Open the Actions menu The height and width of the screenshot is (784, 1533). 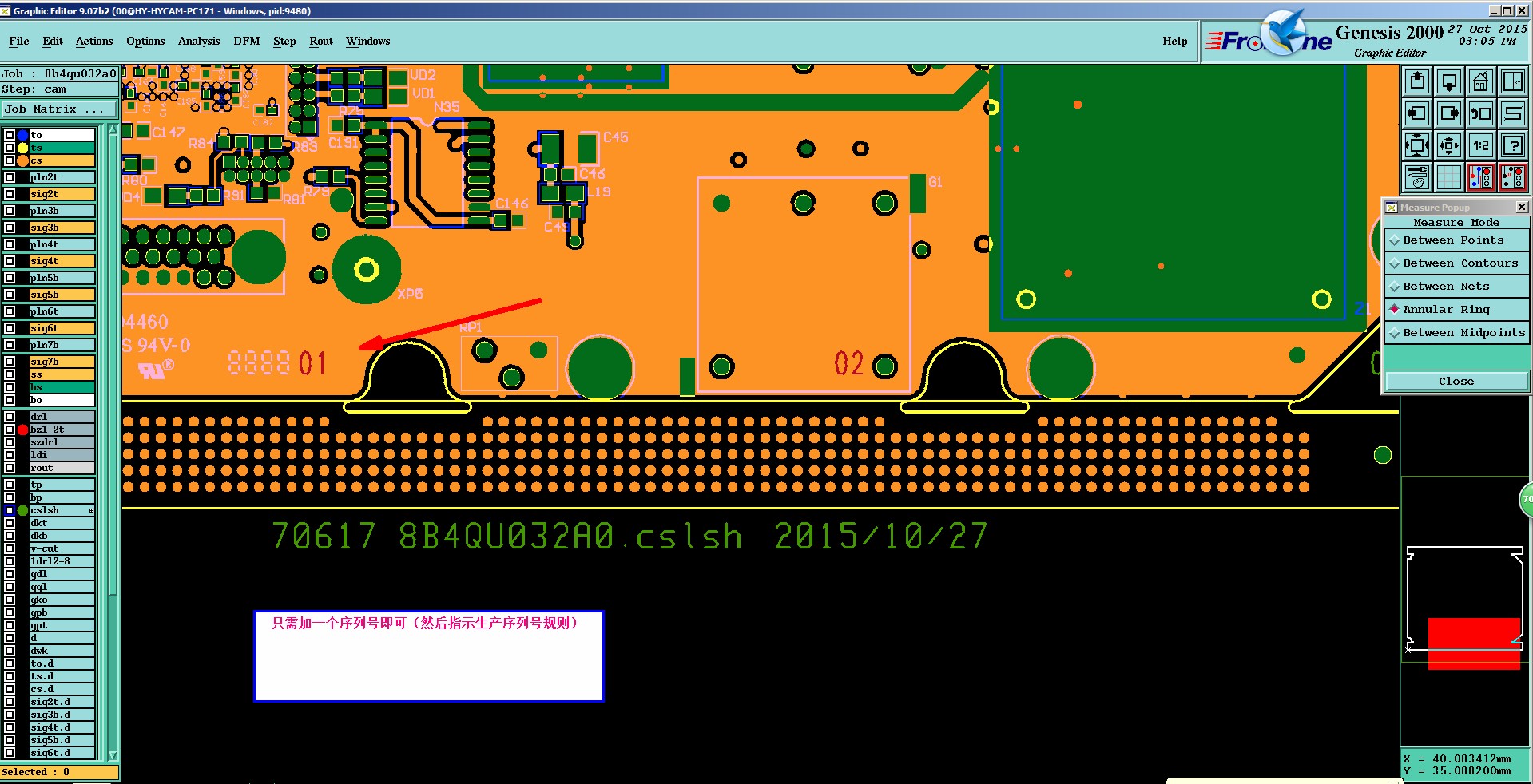tap(94, 42)
